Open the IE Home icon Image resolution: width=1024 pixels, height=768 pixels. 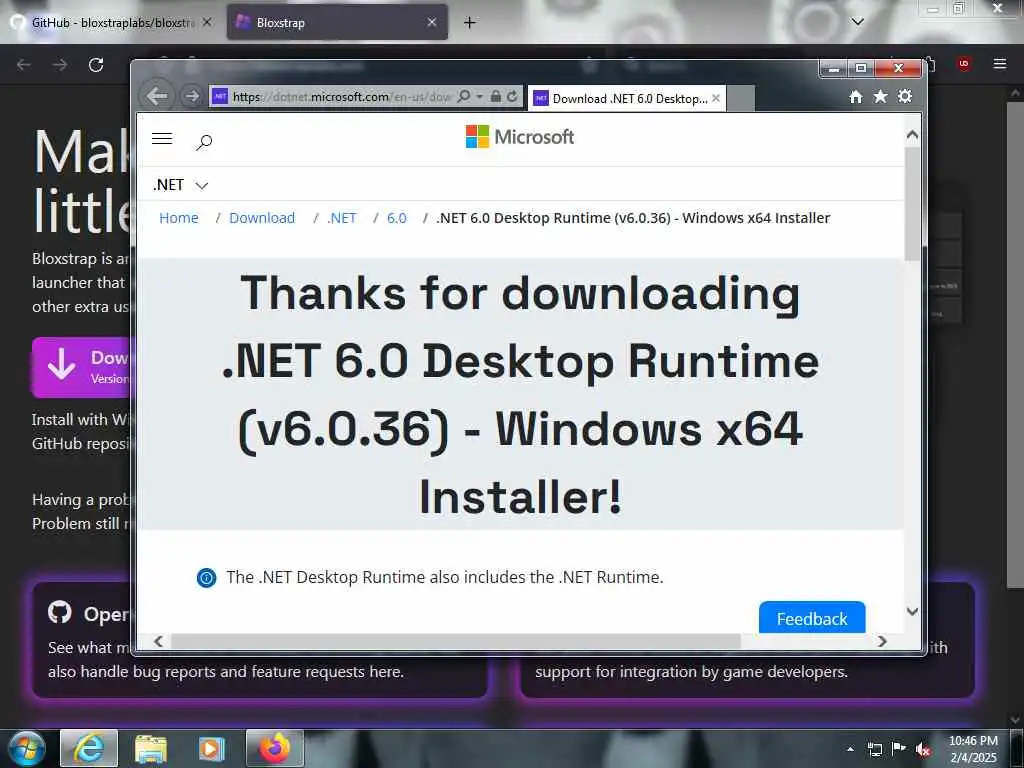[856, 97]
